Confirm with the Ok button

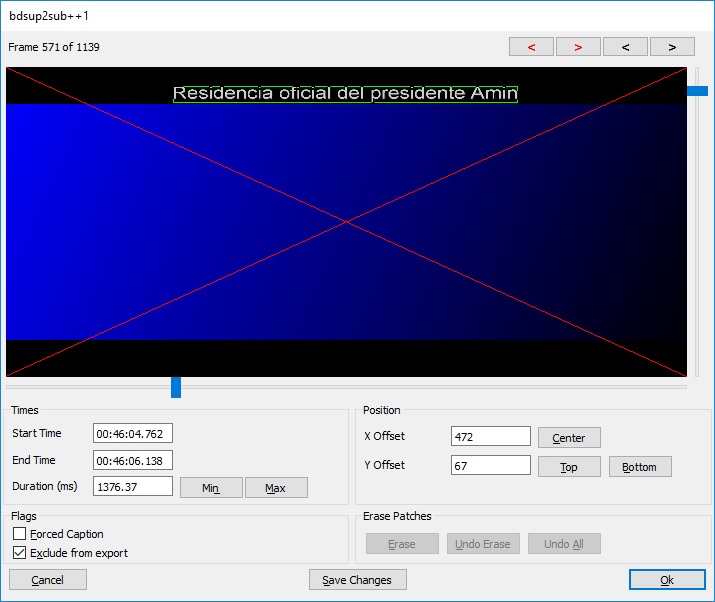pyautogui.click(x=667, y=580)
